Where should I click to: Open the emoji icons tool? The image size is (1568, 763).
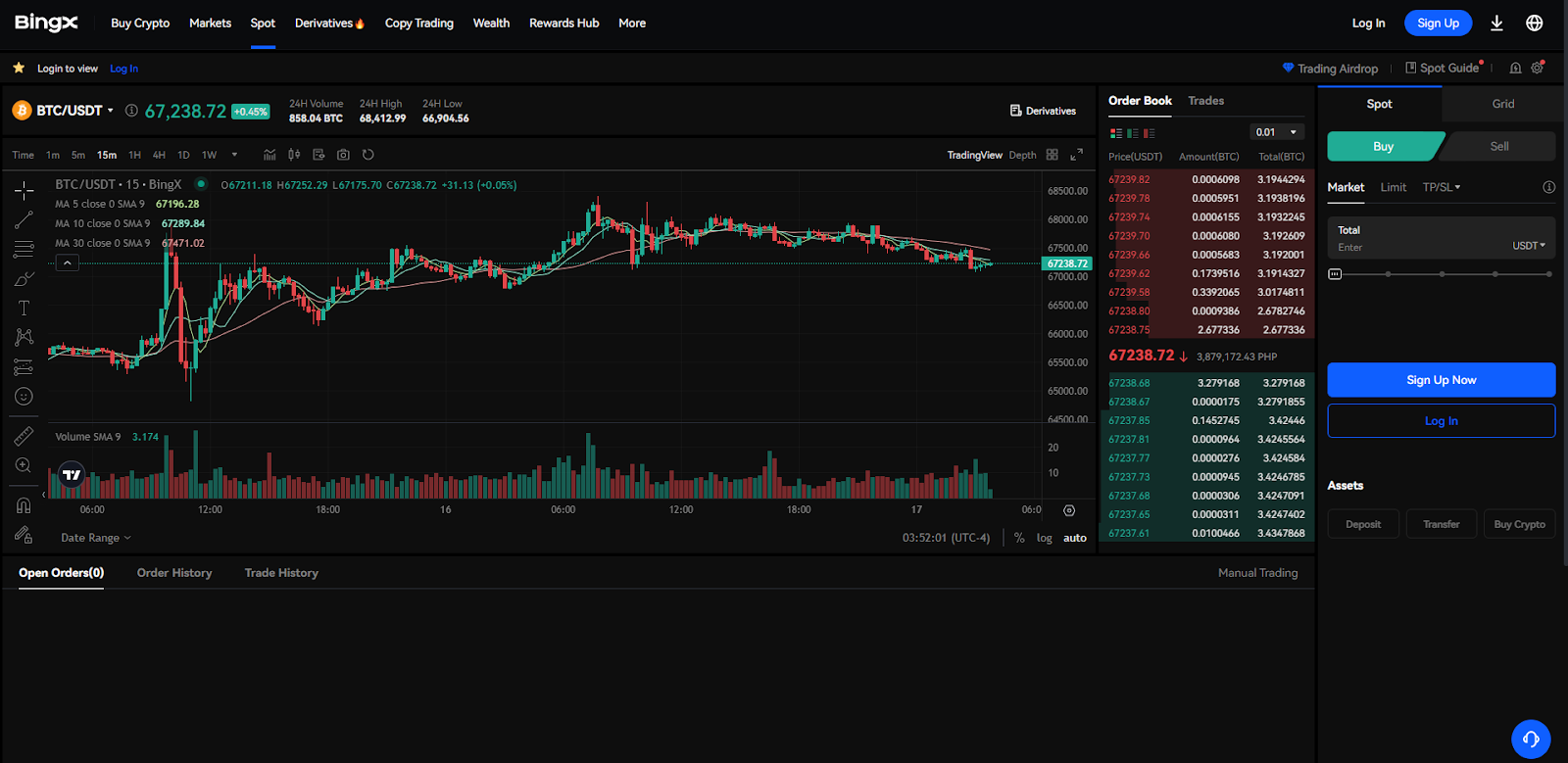pos(24,397)
